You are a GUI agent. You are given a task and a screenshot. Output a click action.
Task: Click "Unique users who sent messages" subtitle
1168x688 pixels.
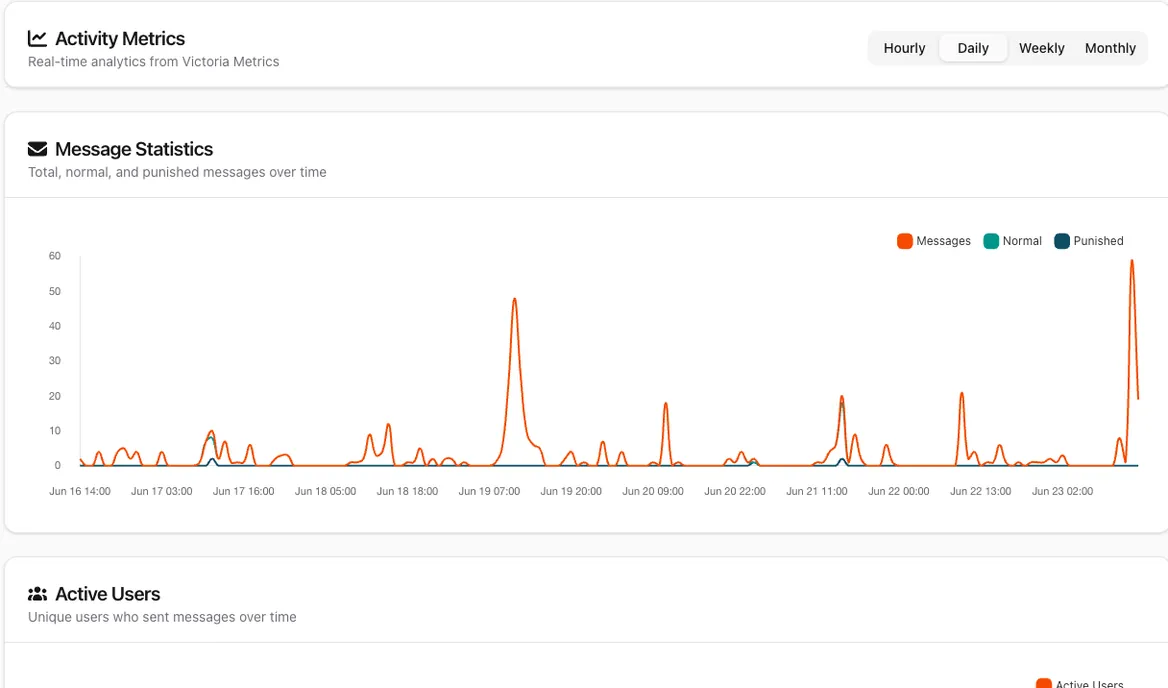(x=162, y=617)
